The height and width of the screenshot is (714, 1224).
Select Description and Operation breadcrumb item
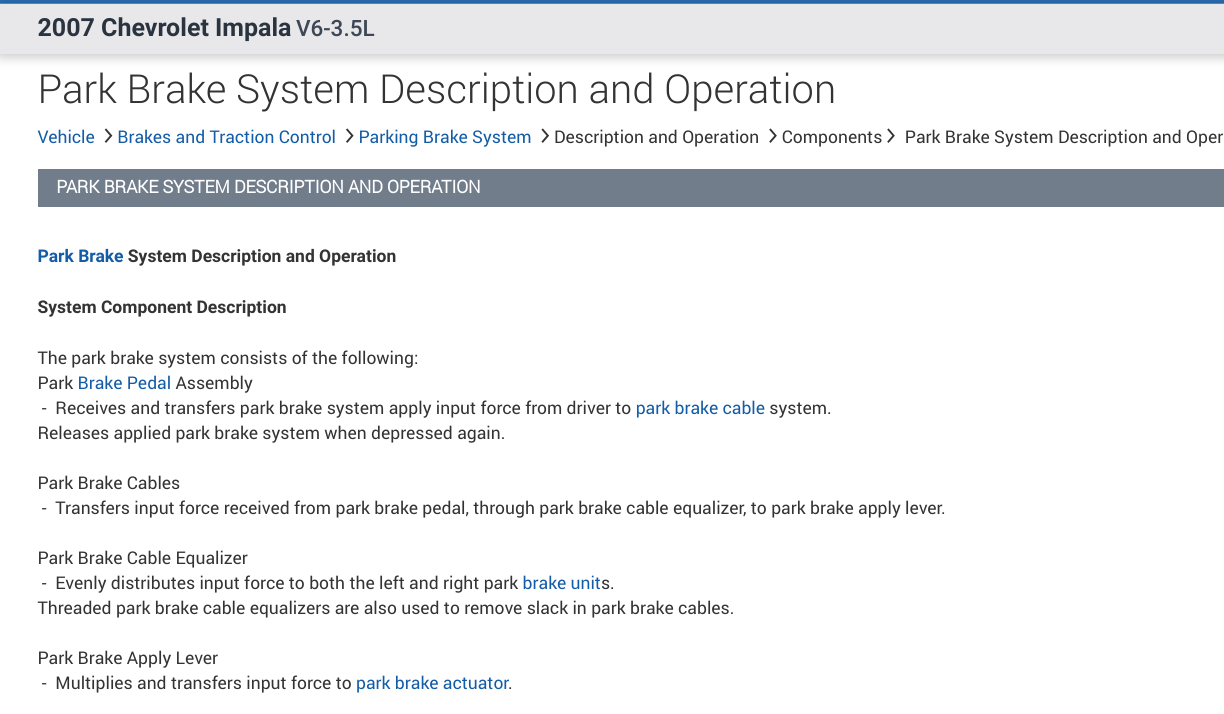(x=656, y=137)
